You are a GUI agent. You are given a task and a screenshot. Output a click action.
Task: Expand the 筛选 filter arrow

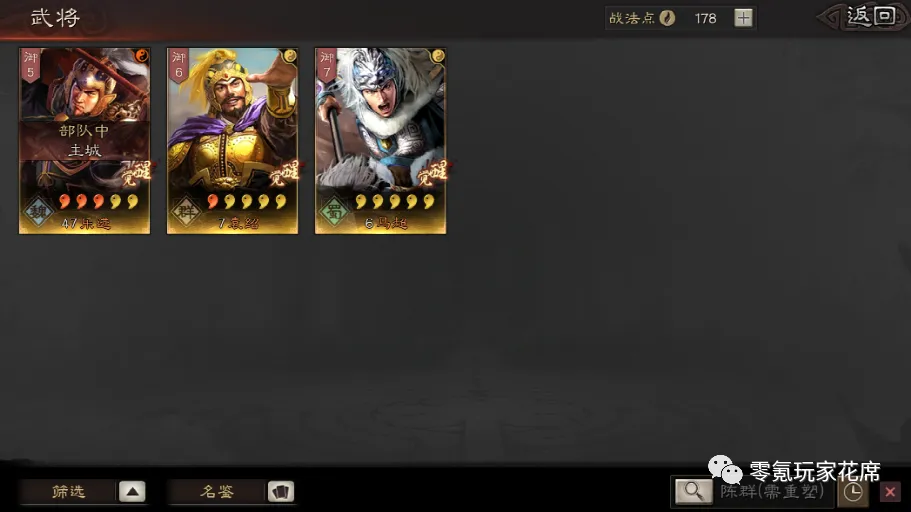point(132,492)
